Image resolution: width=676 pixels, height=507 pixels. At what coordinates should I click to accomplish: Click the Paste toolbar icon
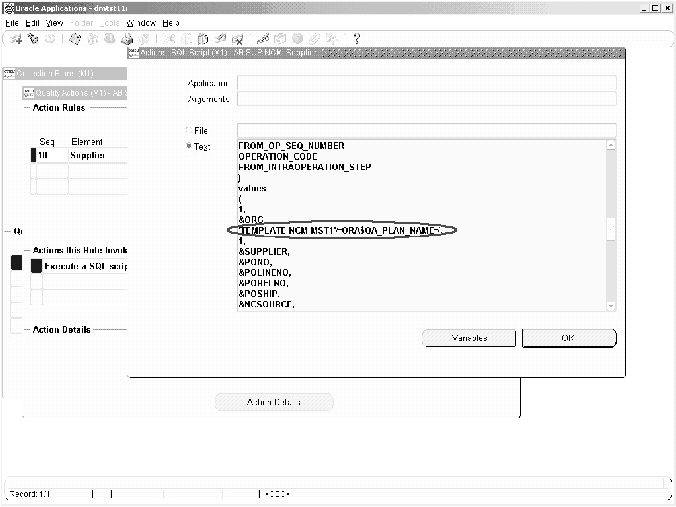pos(203,39)
